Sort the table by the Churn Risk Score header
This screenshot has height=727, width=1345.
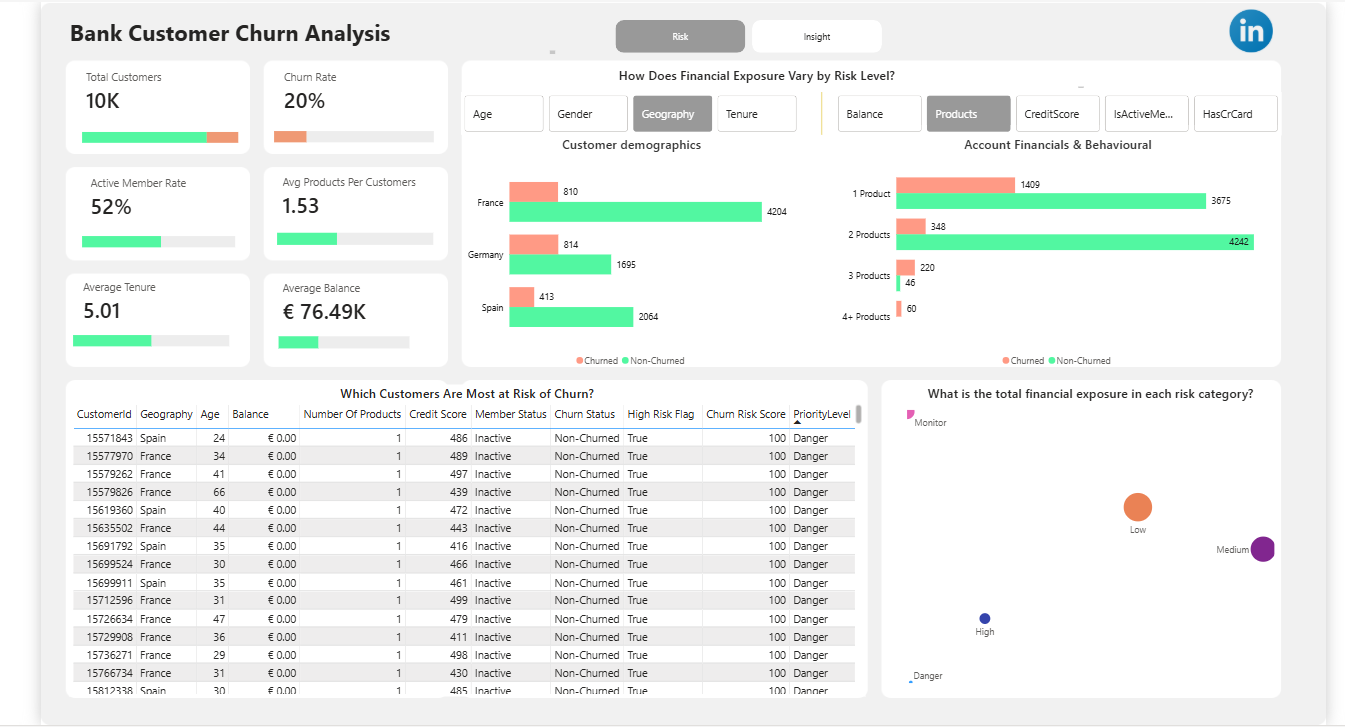[x=763, y=413]
